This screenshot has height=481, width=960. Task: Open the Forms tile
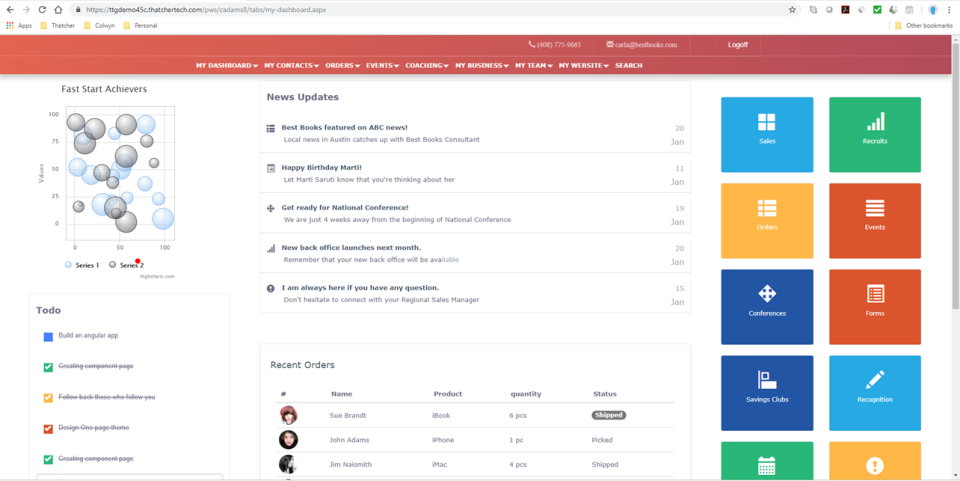pyautogui.click(x=875, y=307)
